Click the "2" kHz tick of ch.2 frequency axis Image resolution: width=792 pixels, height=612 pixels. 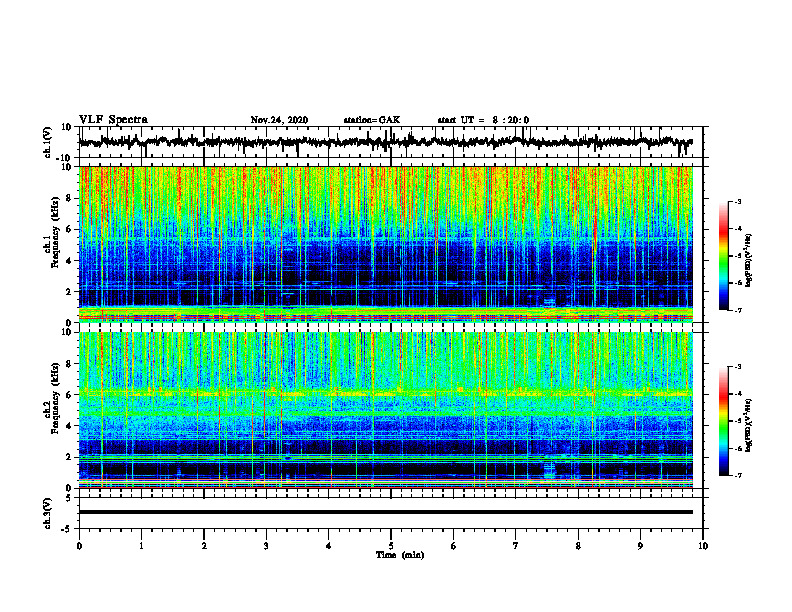pyautogui.click(x=70, y=457)
